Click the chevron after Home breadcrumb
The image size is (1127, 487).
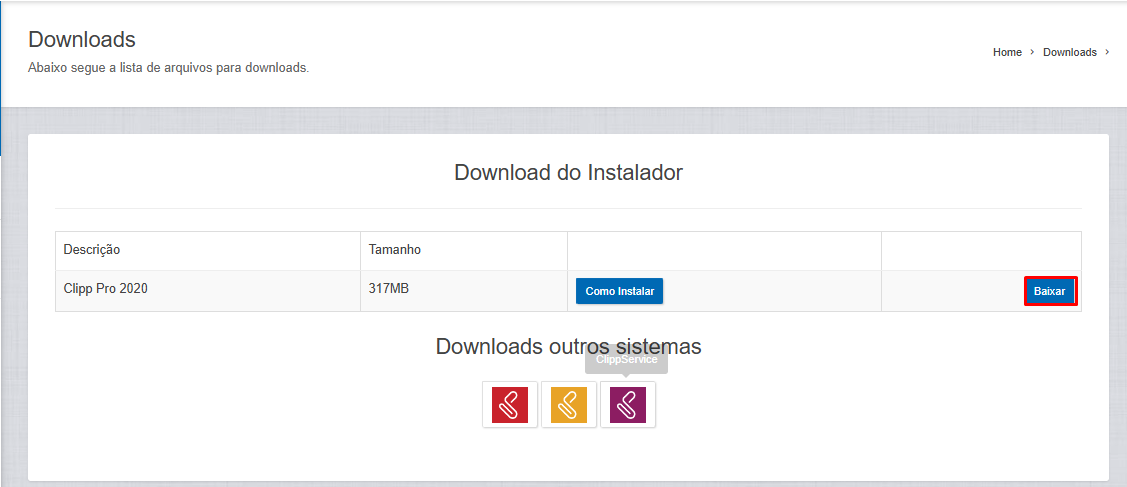click(1032, 52)
